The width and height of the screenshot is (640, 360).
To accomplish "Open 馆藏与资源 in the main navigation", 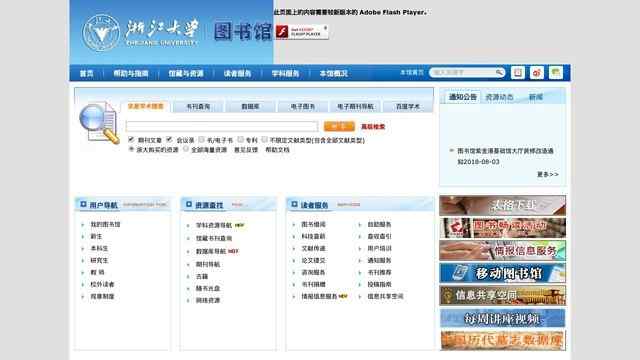I will tap(186, 73).
